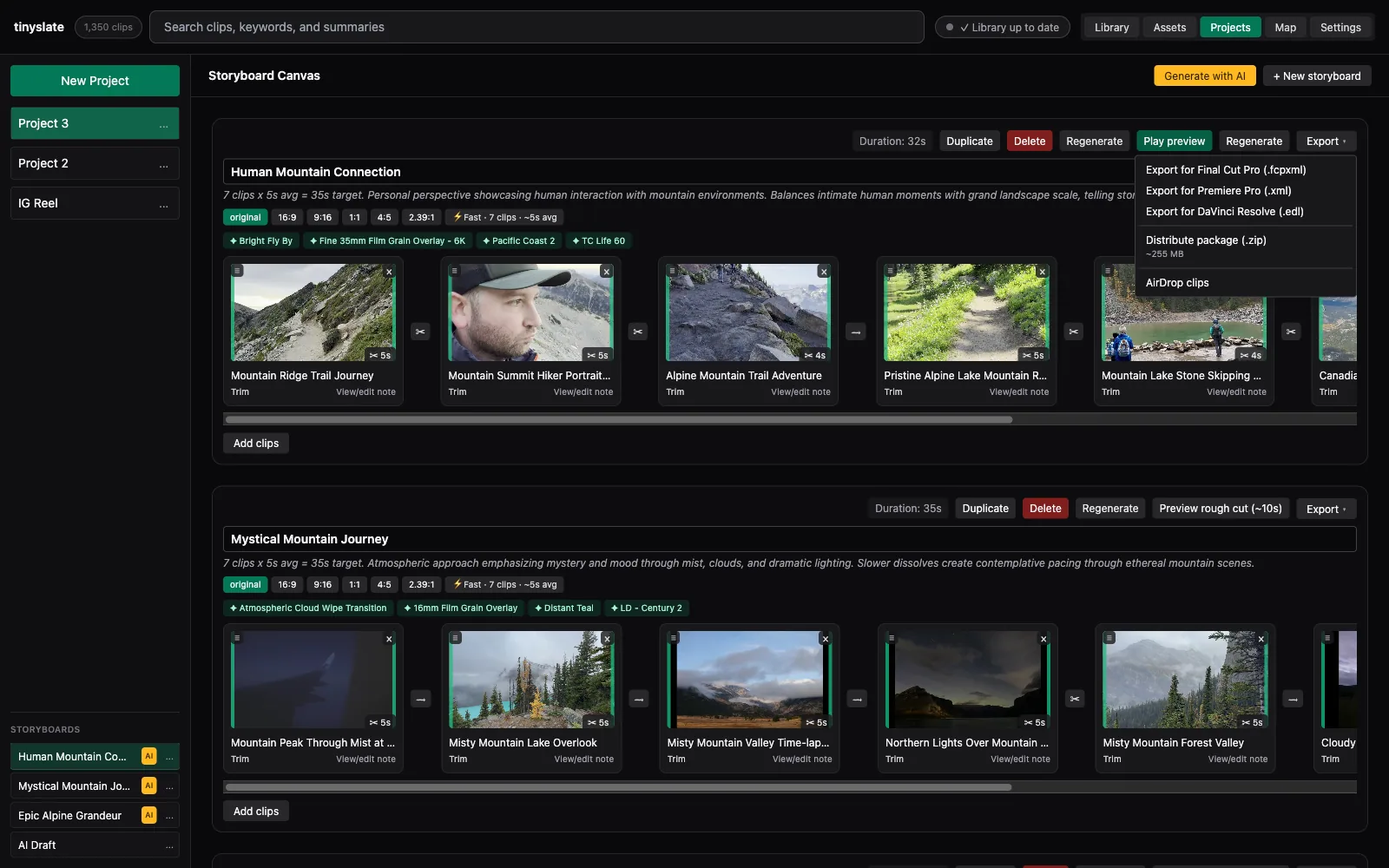Click the Mystical Mountain Journey clips horizontal scrollbar

618,787
